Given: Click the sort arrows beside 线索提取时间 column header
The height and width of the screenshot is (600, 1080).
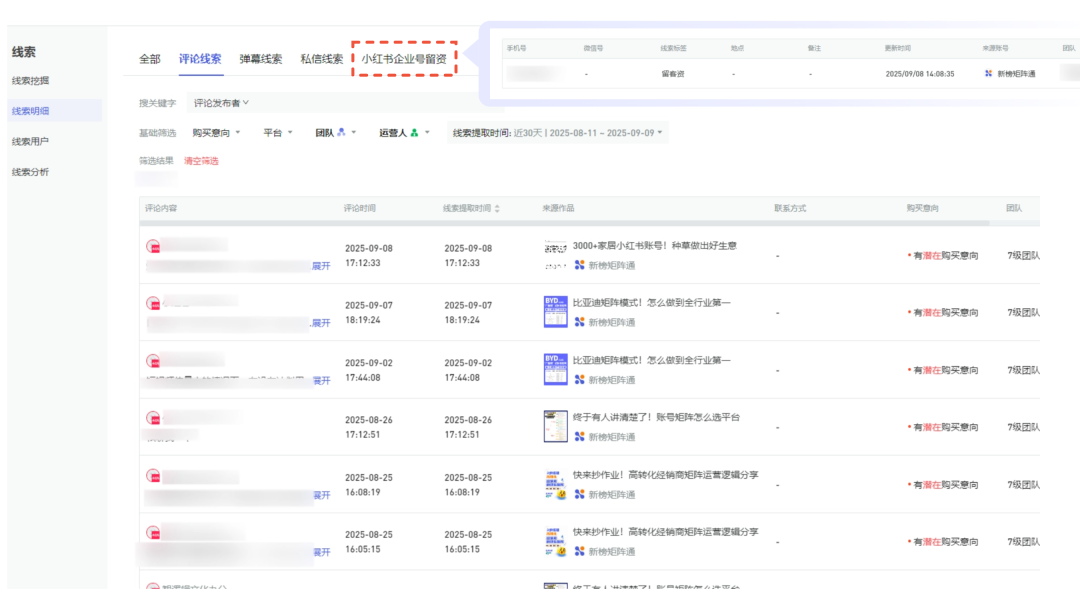Looking at the screenshot, I should point(497,209).
